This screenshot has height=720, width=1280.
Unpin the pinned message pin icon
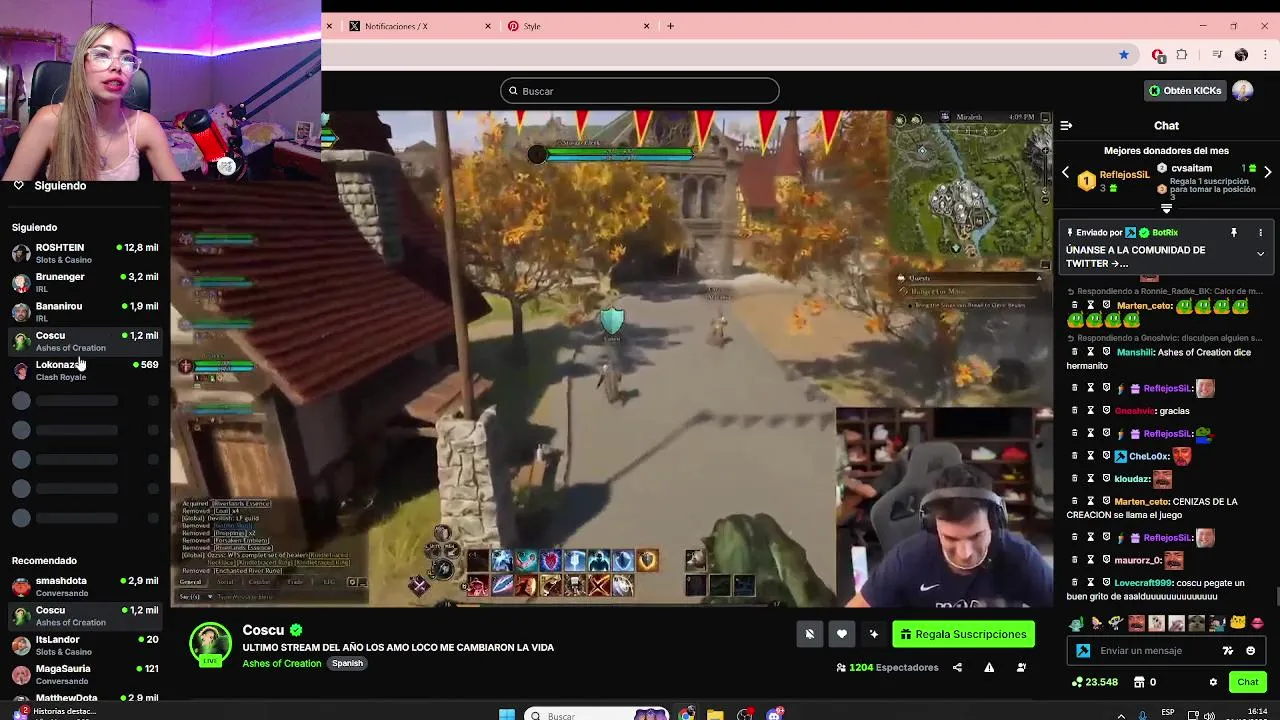(1234, 232)
